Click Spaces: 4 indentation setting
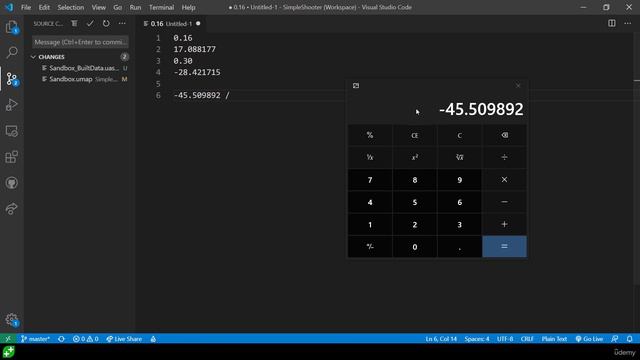The width and height of the screenshot is (640, 360). click(477, 339)
